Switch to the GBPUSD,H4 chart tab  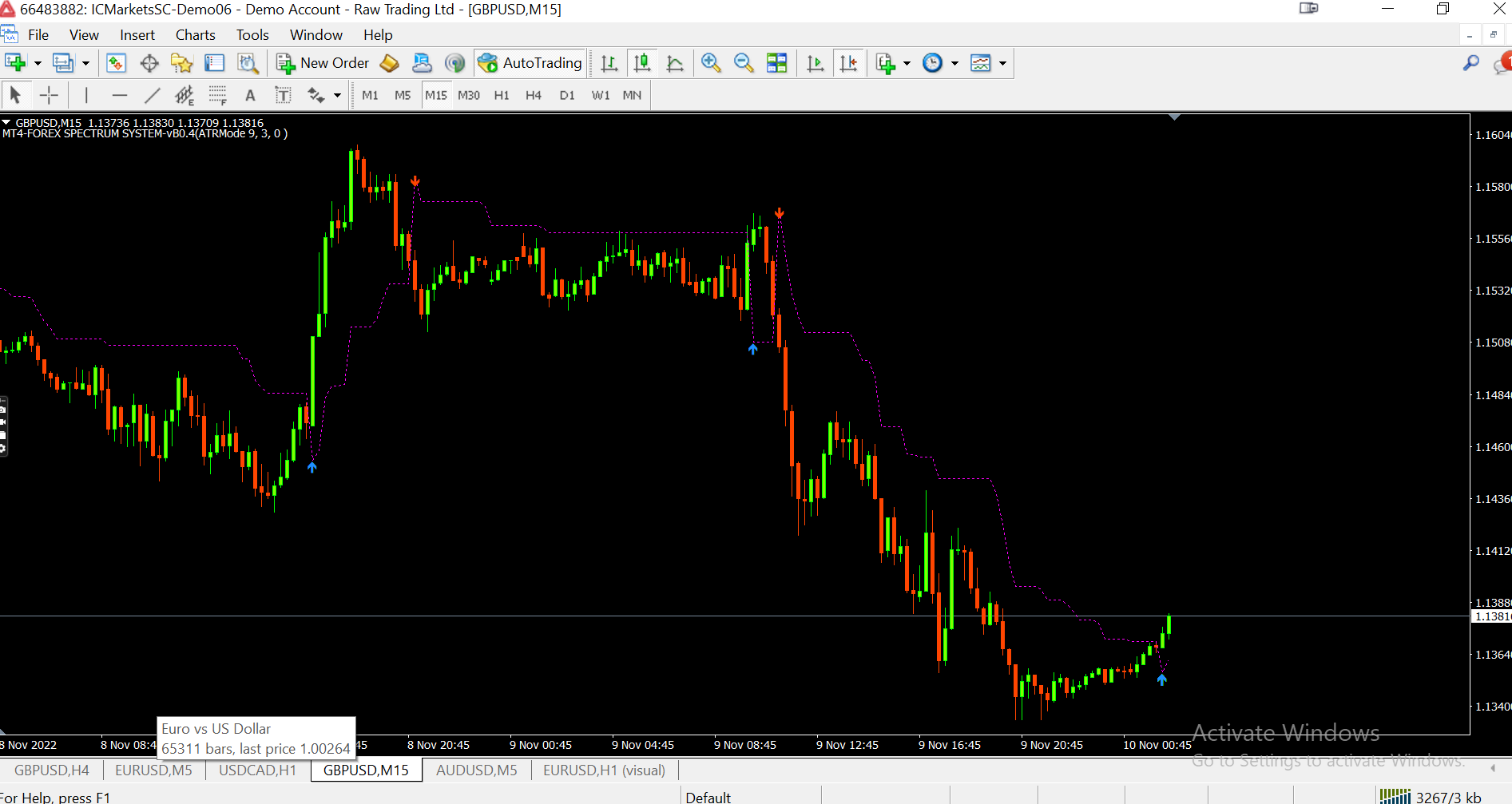pos(52,770)
